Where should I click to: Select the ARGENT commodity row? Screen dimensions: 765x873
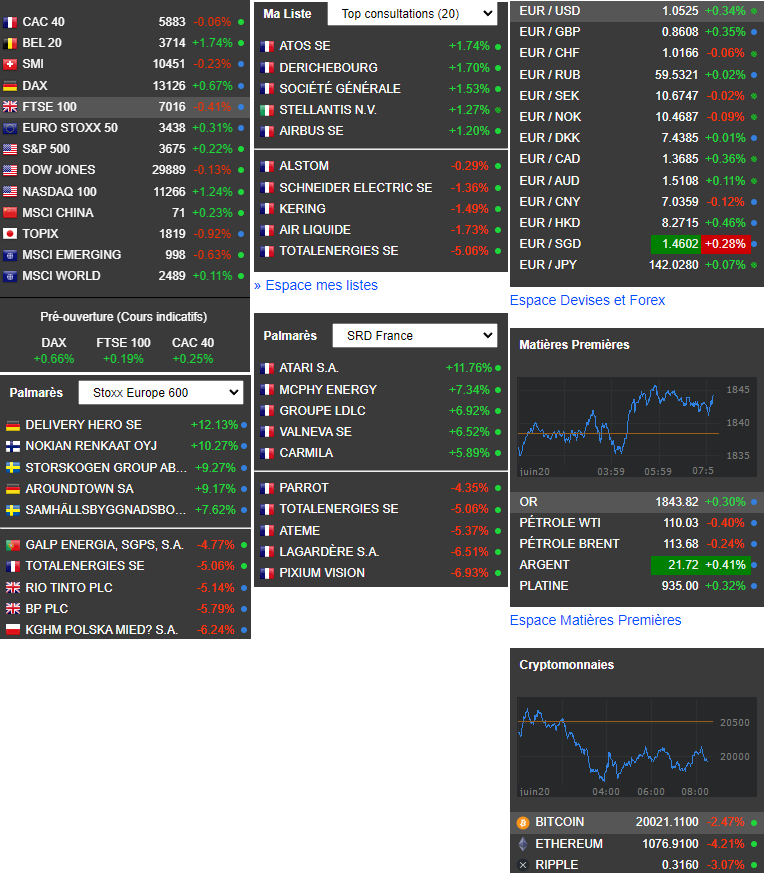pos(637,565)
